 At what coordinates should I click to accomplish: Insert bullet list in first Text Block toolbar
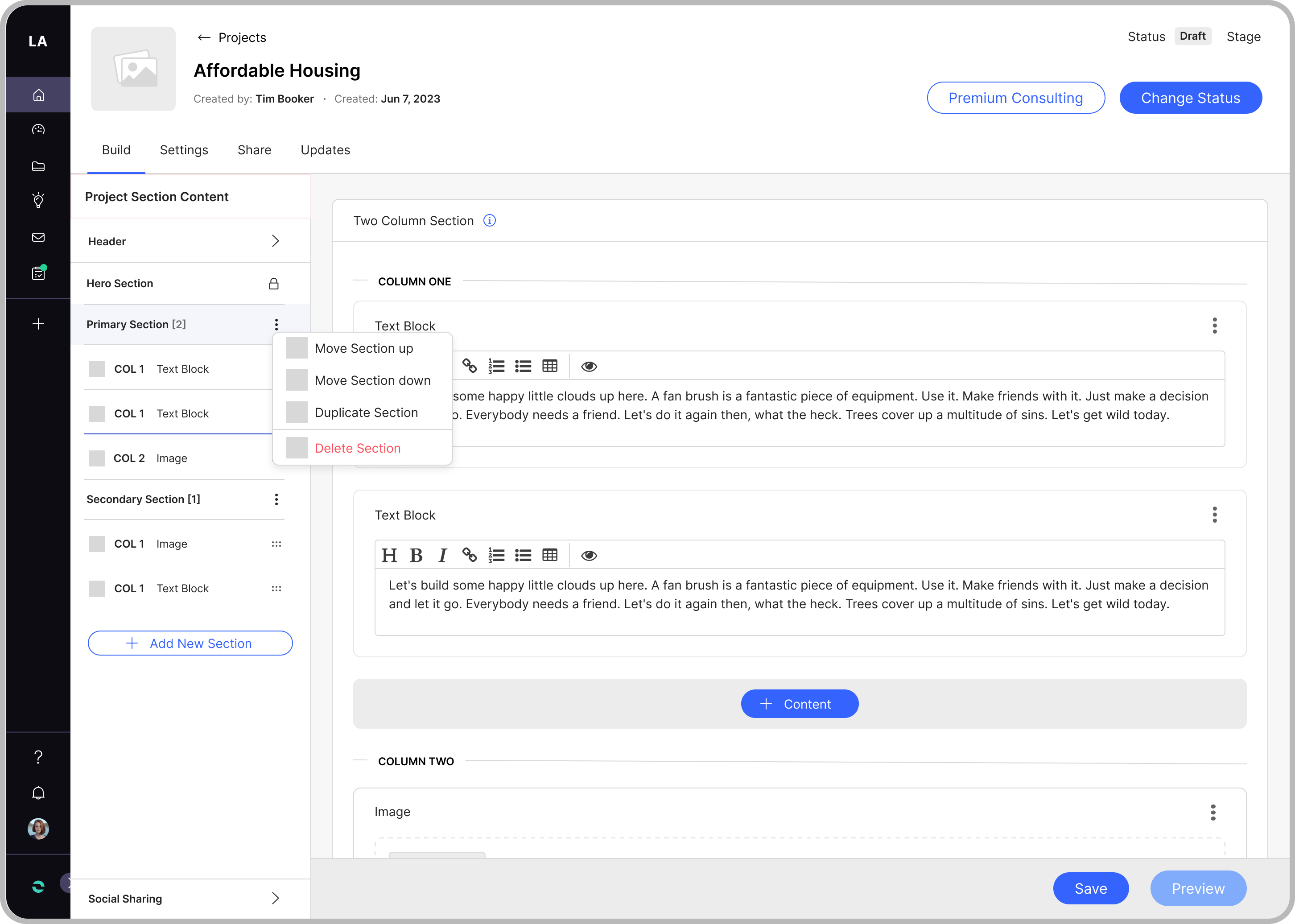tap(523, 367)
